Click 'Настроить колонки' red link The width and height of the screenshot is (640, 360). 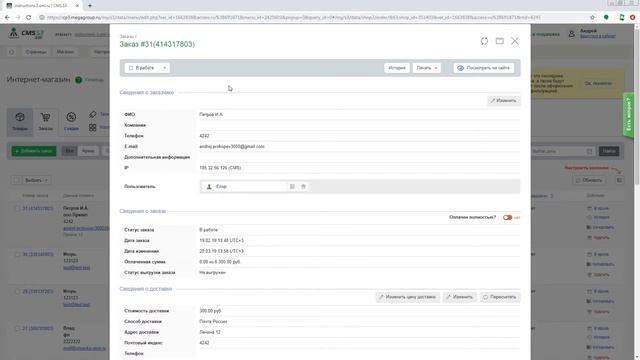point(587,168)
